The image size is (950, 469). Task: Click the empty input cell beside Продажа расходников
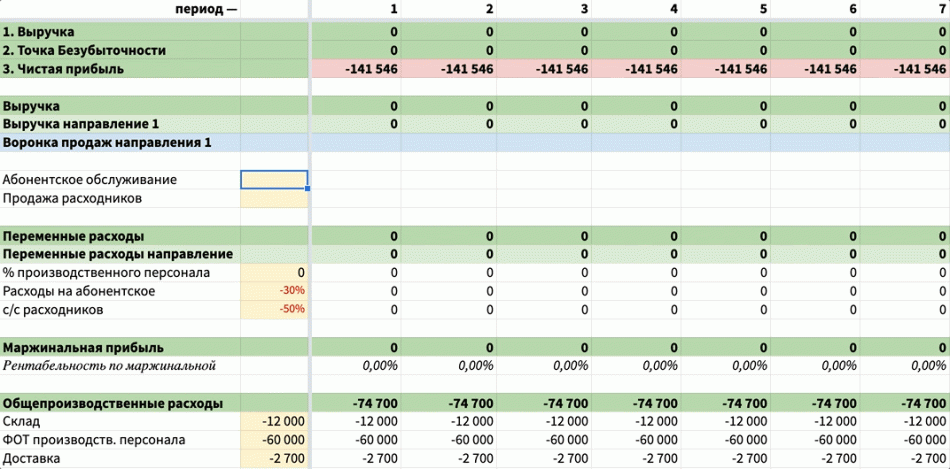point(274,198)
